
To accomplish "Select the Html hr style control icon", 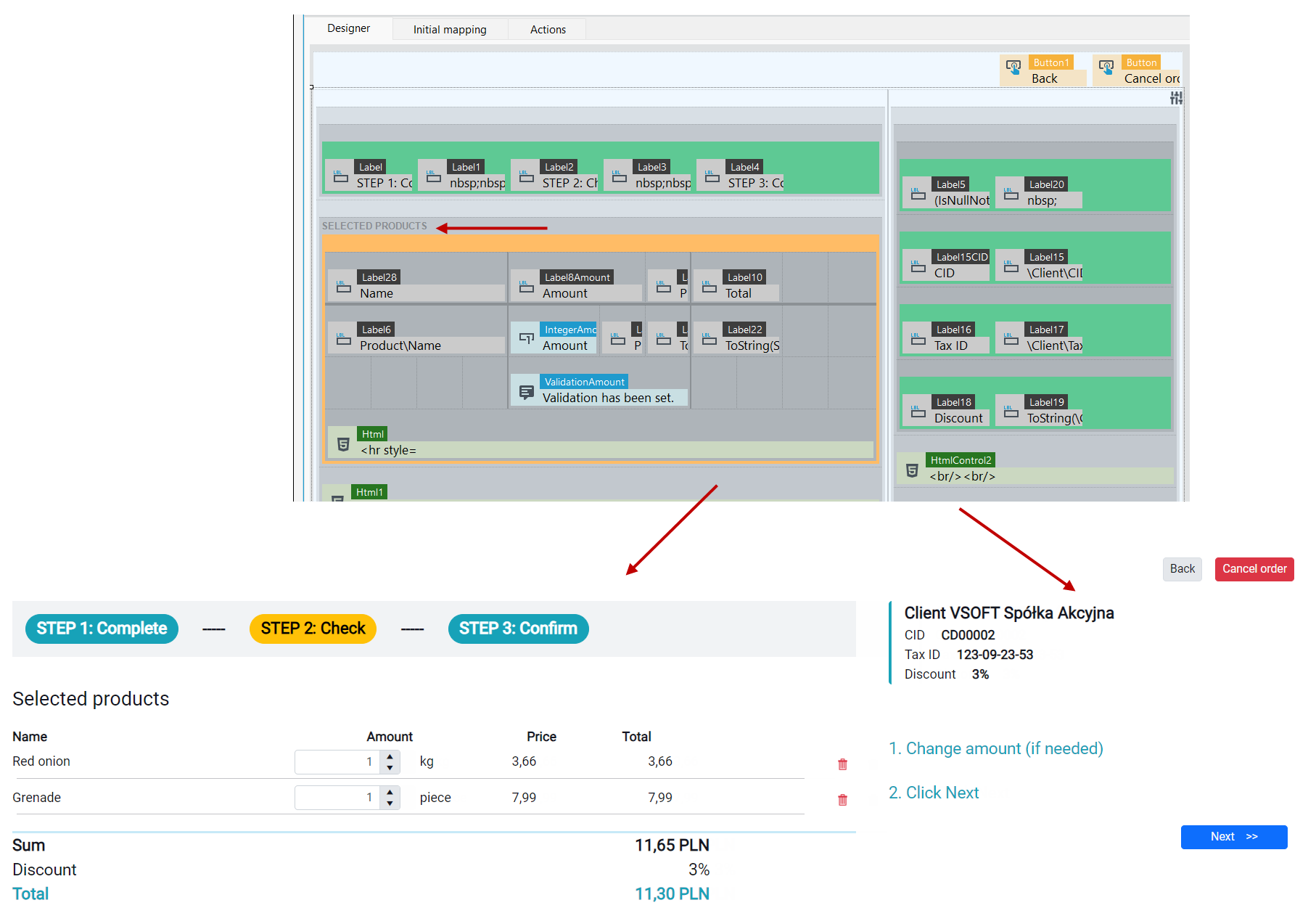I will (343, 444).
